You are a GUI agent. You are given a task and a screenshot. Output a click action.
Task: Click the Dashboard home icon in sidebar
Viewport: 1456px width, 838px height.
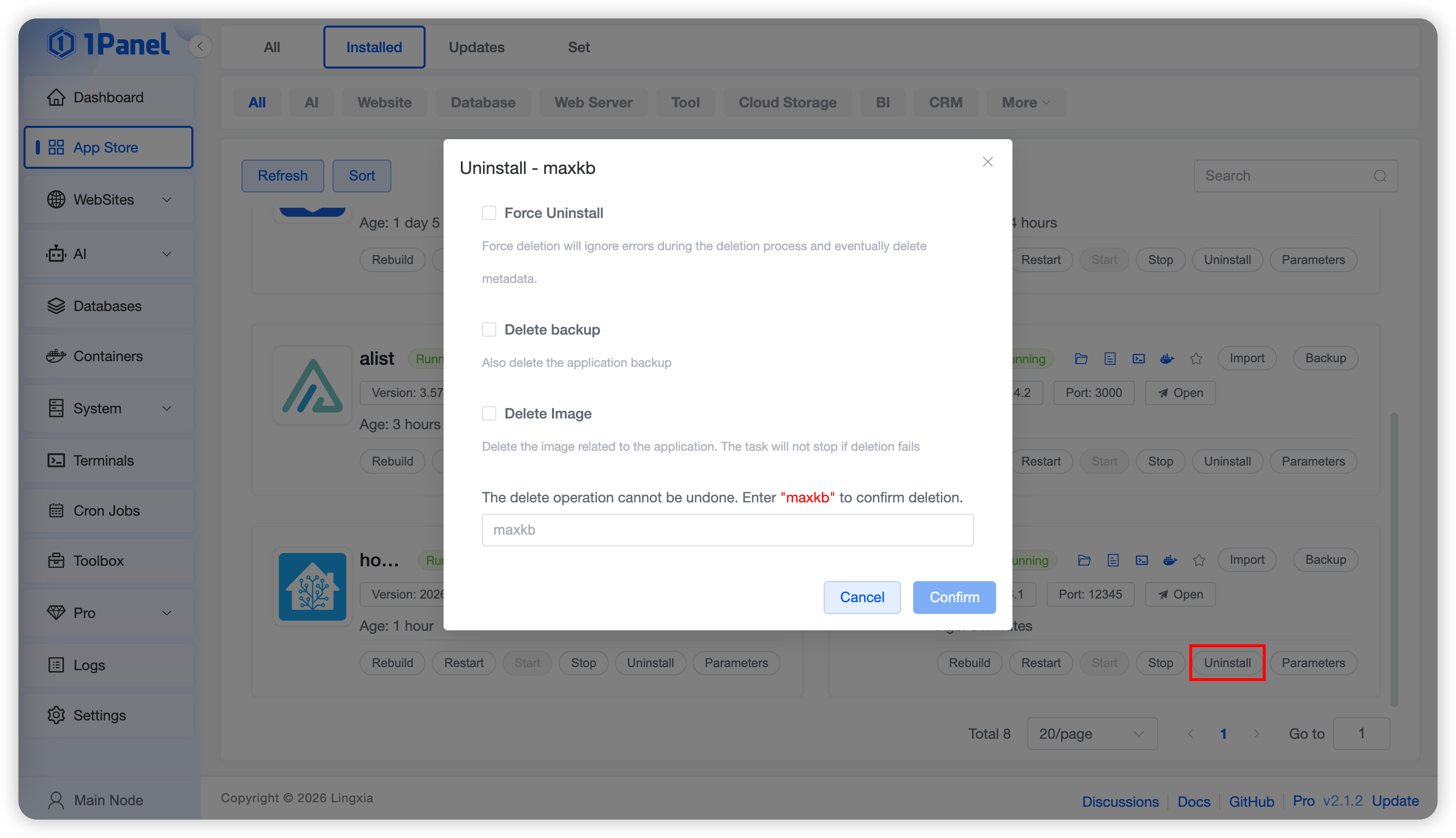pyautogui.click(x=56, y=97)
